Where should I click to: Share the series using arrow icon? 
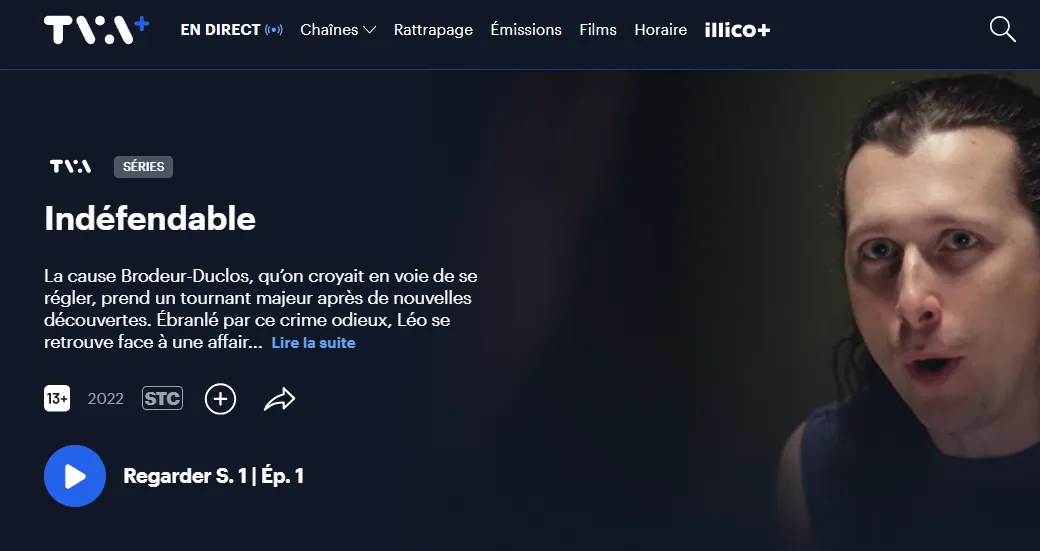[x=279, y=399]
